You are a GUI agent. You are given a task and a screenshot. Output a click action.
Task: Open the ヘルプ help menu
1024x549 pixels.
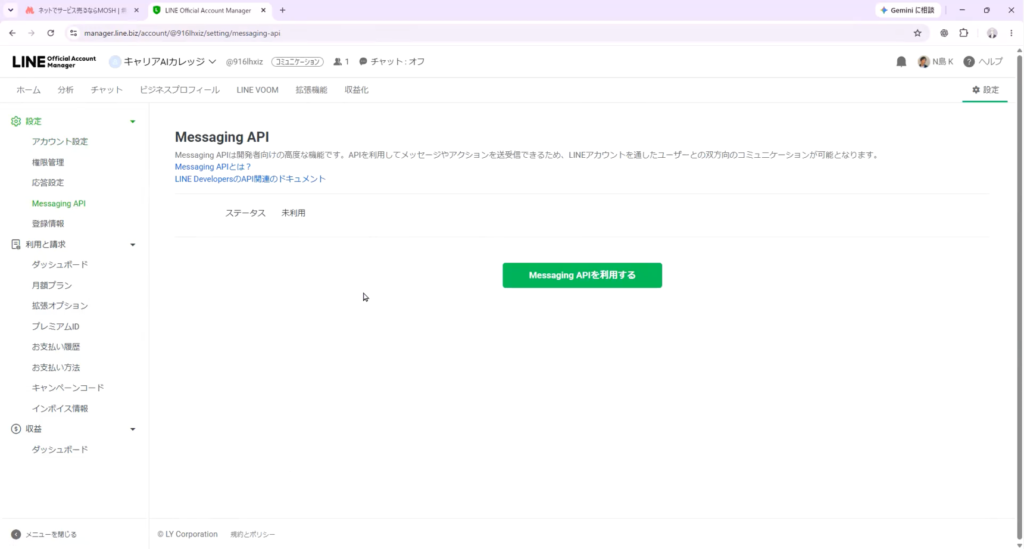tap(983, 61)
